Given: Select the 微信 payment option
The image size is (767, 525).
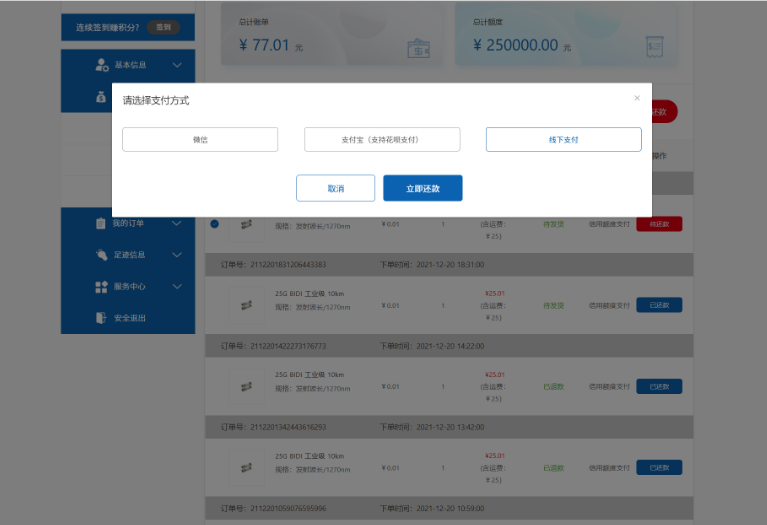Looking at the screenshot, I should (x=200, y=139).
